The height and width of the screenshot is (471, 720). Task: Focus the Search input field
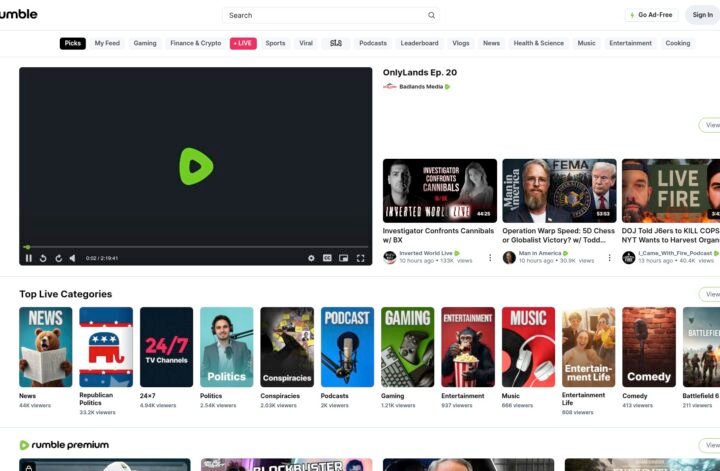[331, 15]
